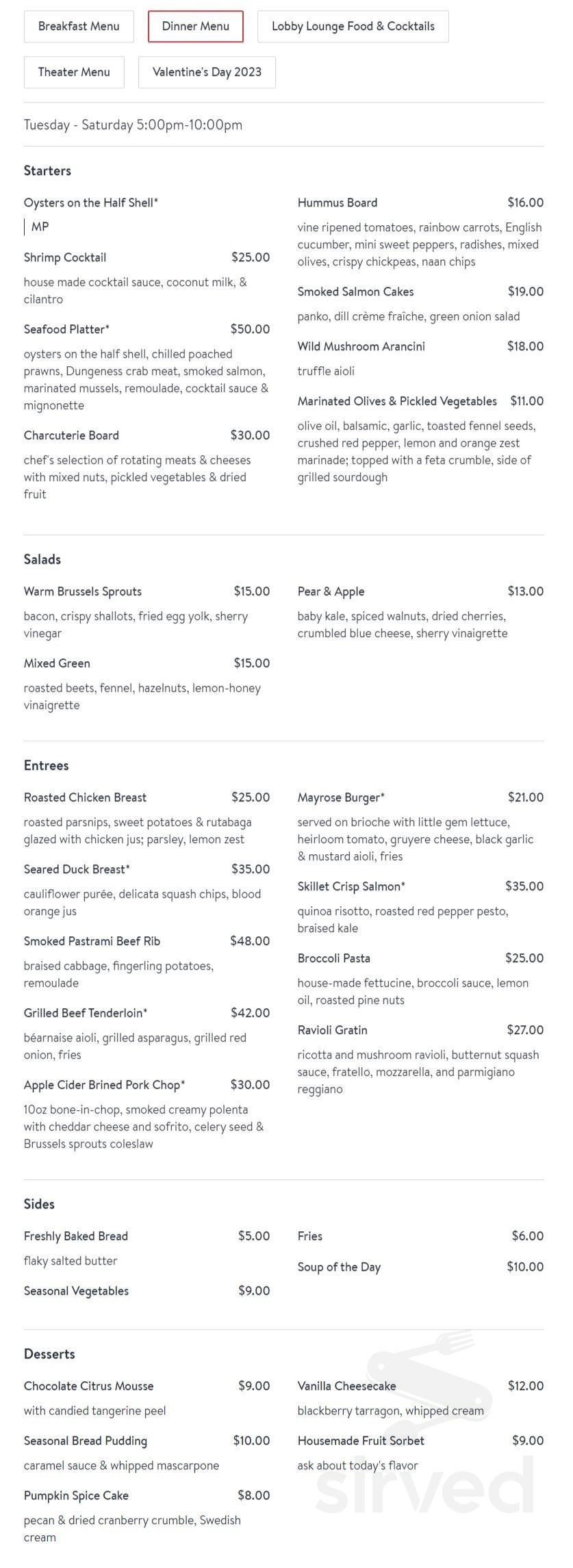Click the Charcuterie Board listing
This screenshot has width=573, height=1568.
pos(71,435)
